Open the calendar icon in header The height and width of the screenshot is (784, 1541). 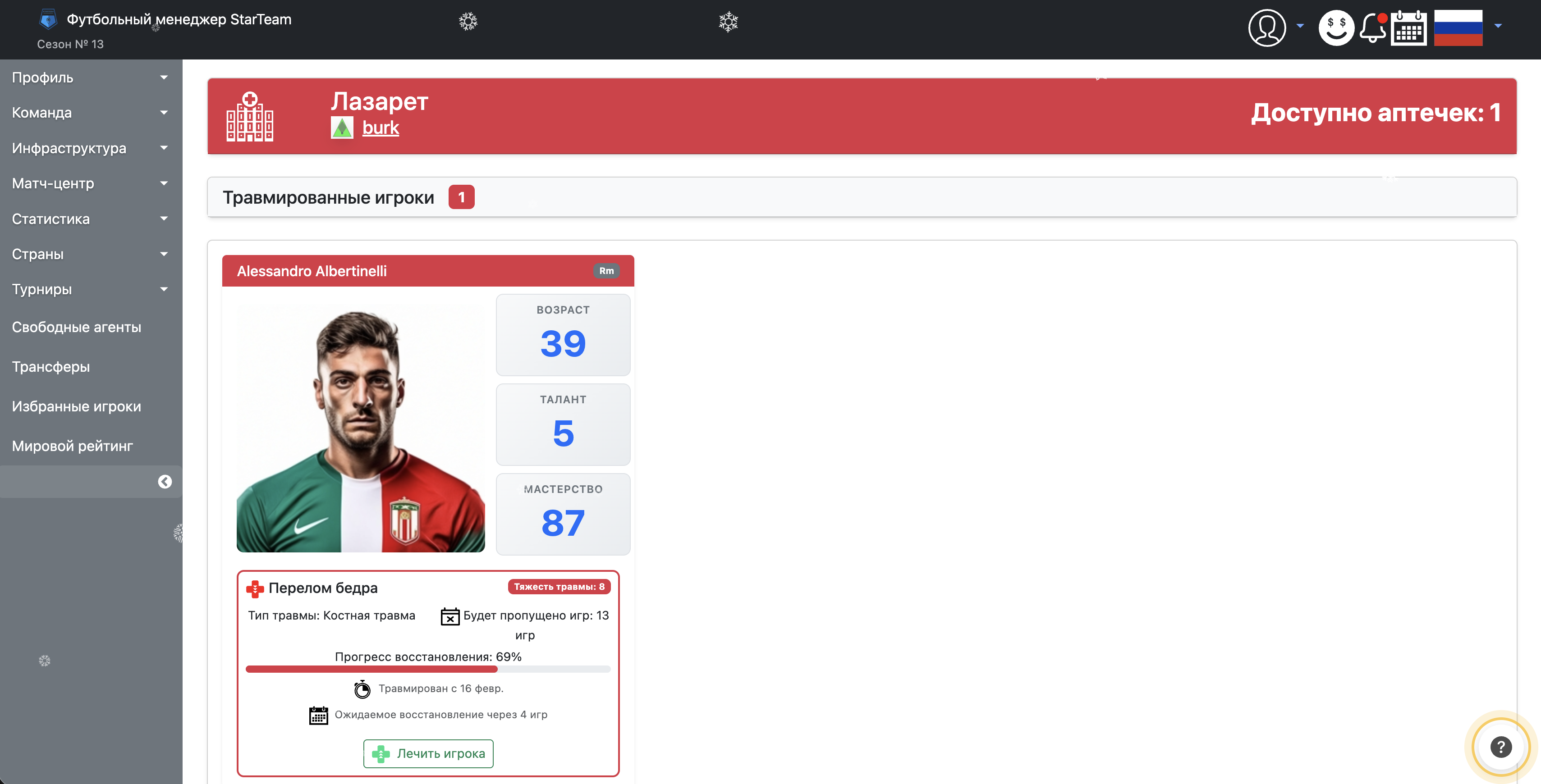(1408, 28)
